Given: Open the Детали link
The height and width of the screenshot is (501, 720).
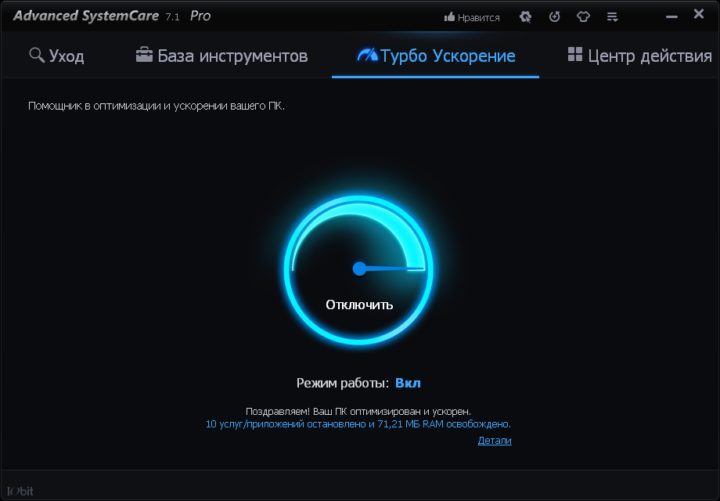Looking at the screenshot, I should tap(495, 440).
